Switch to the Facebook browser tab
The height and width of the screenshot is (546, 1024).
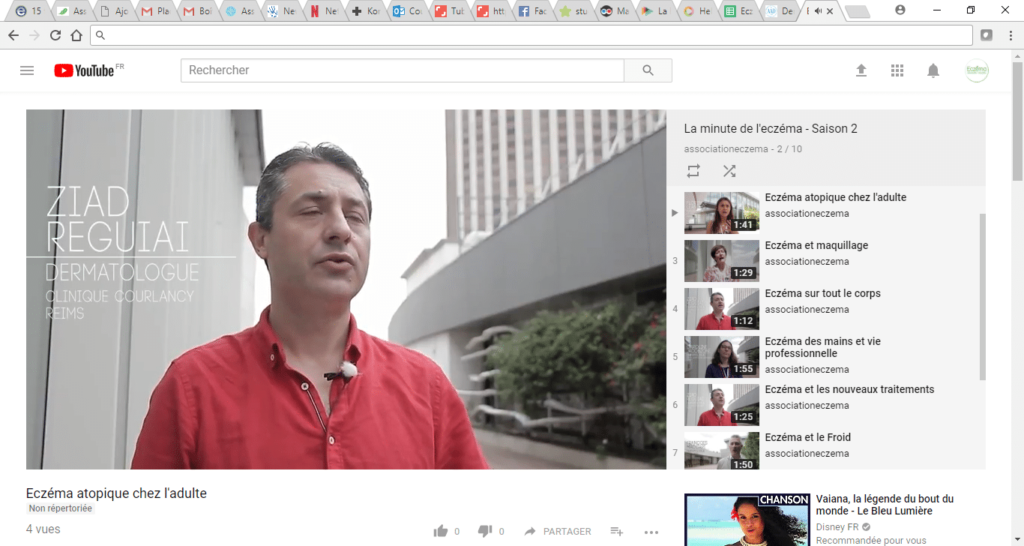point(536,11)
